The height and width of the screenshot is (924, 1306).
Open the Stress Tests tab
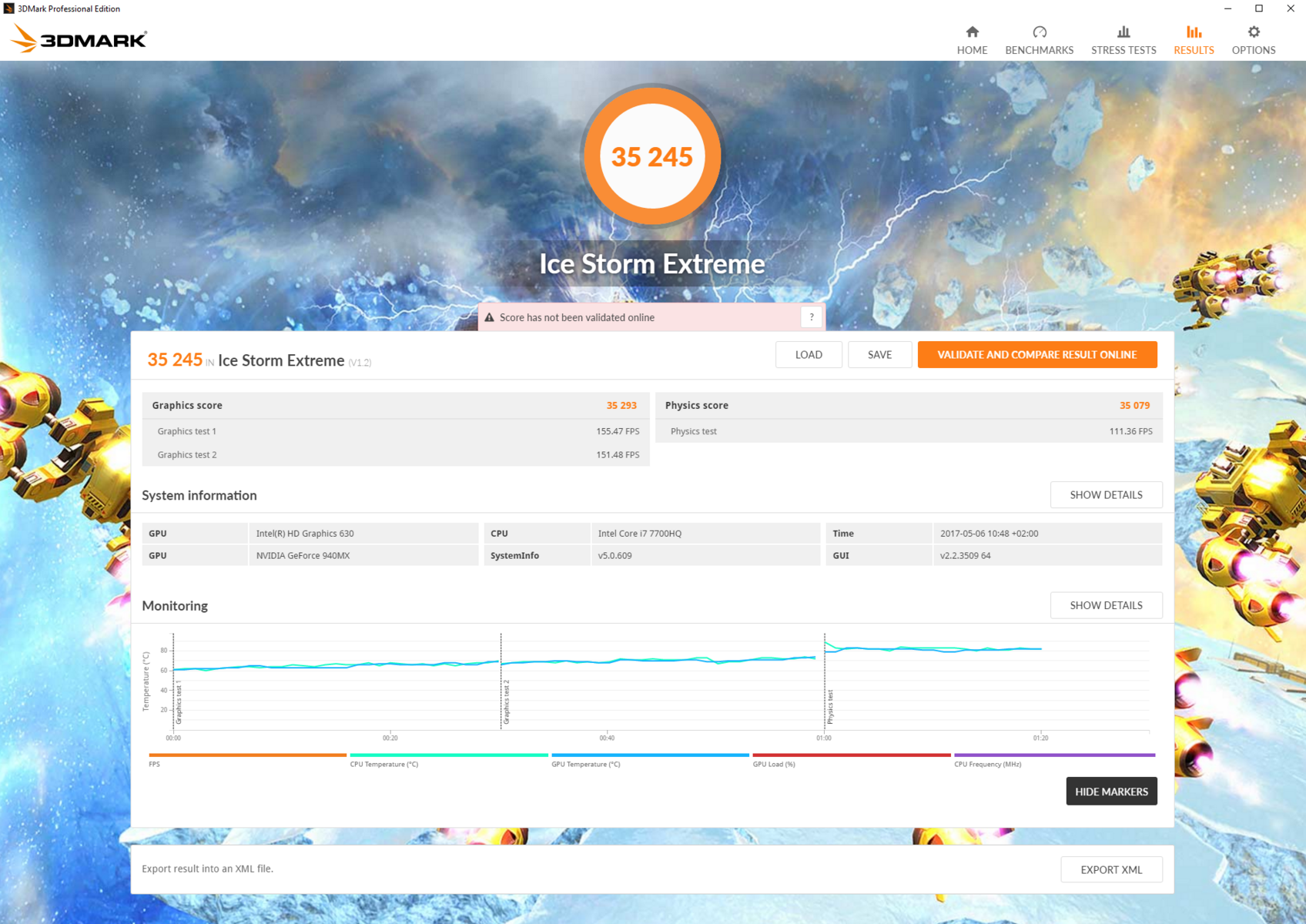click(1123, 40)
